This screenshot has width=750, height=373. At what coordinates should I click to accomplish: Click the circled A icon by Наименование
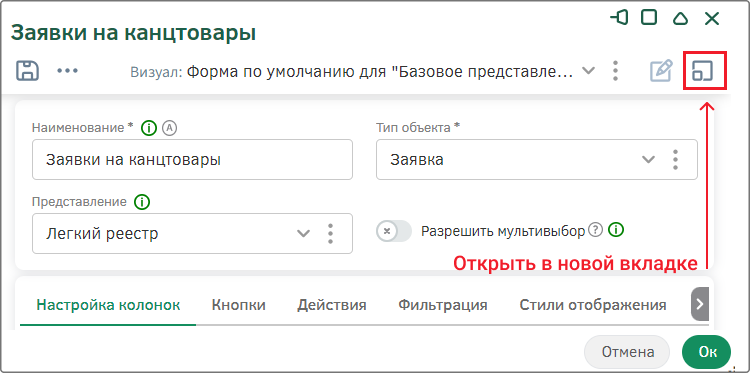(x=170, y=128)
